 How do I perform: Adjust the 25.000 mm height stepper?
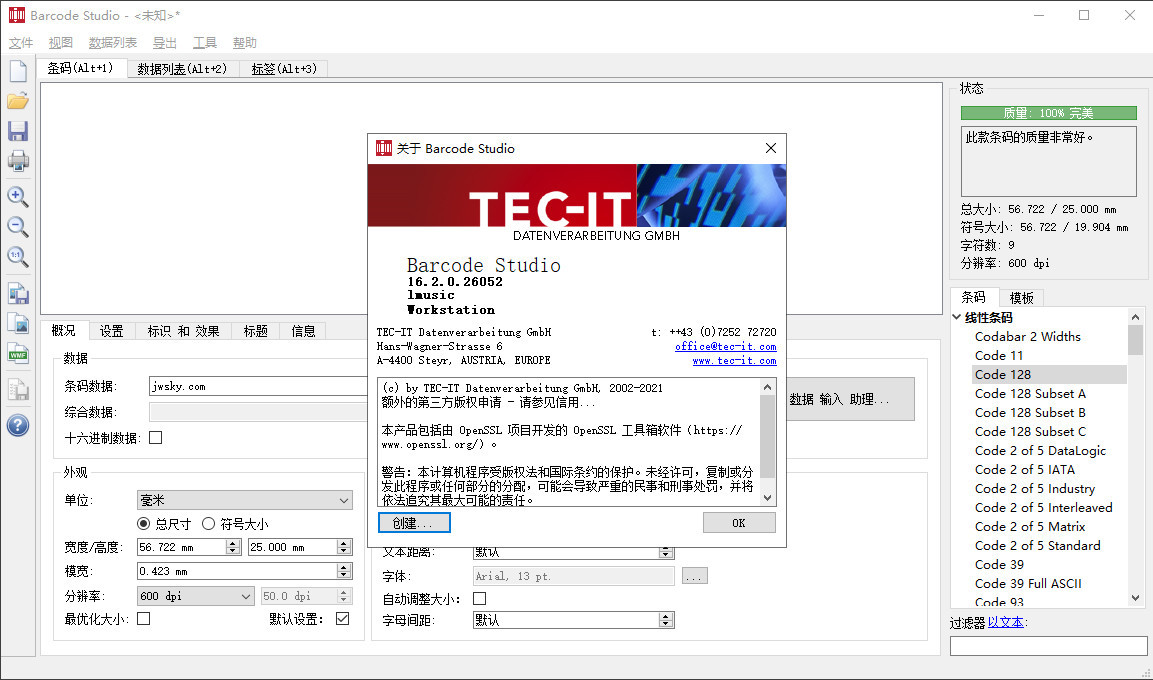343,547
